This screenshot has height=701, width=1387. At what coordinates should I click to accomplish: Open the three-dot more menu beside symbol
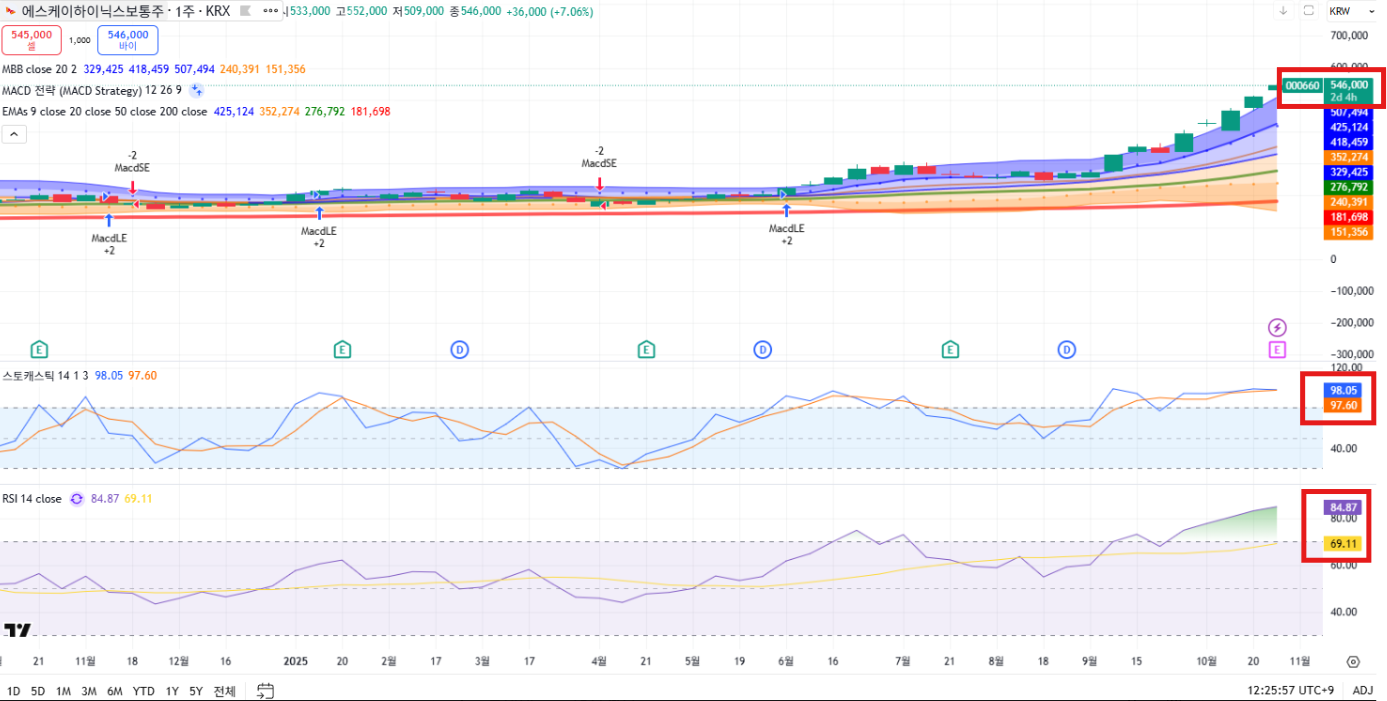click(271, 11)
